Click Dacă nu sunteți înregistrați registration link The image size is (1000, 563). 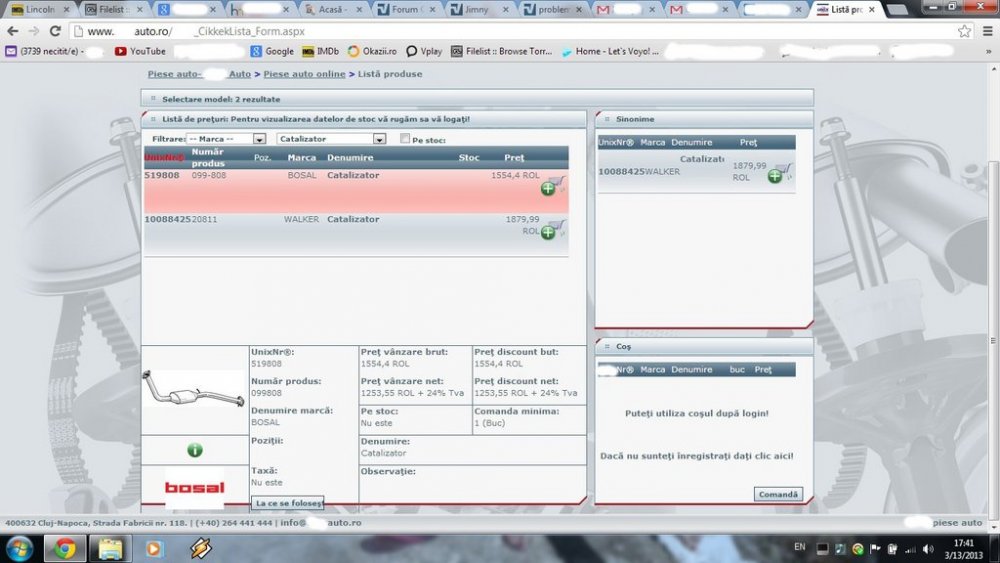tap(696, 456)
